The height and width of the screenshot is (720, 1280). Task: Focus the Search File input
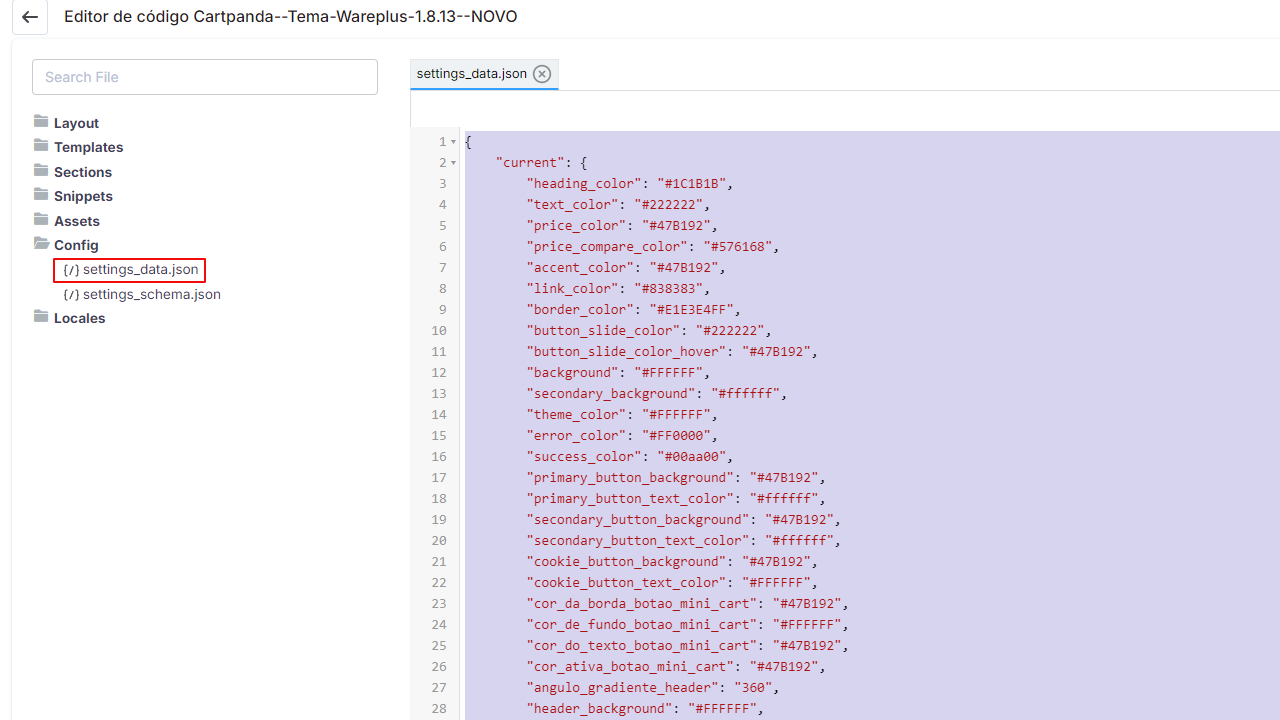[x=205, y=77]
